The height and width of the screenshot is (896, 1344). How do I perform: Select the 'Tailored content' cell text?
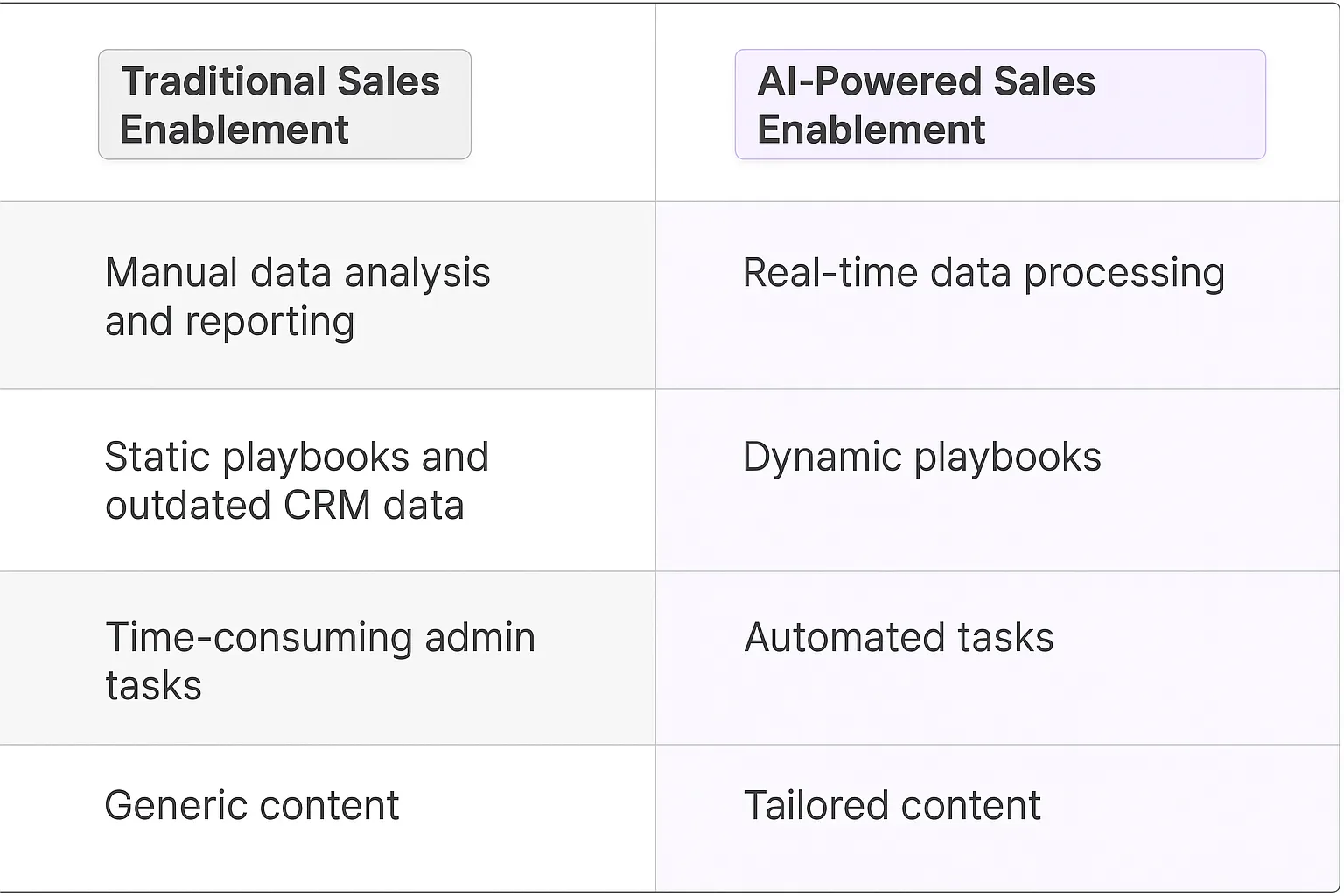(x=892, y=805)
